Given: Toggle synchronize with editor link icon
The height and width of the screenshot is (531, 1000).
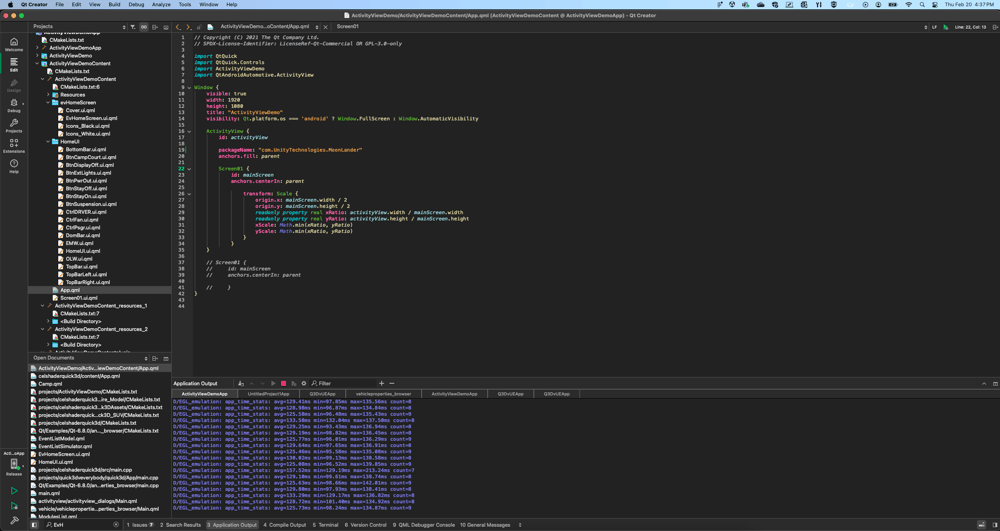Looking at the screenshot, I should click(144, 27).
